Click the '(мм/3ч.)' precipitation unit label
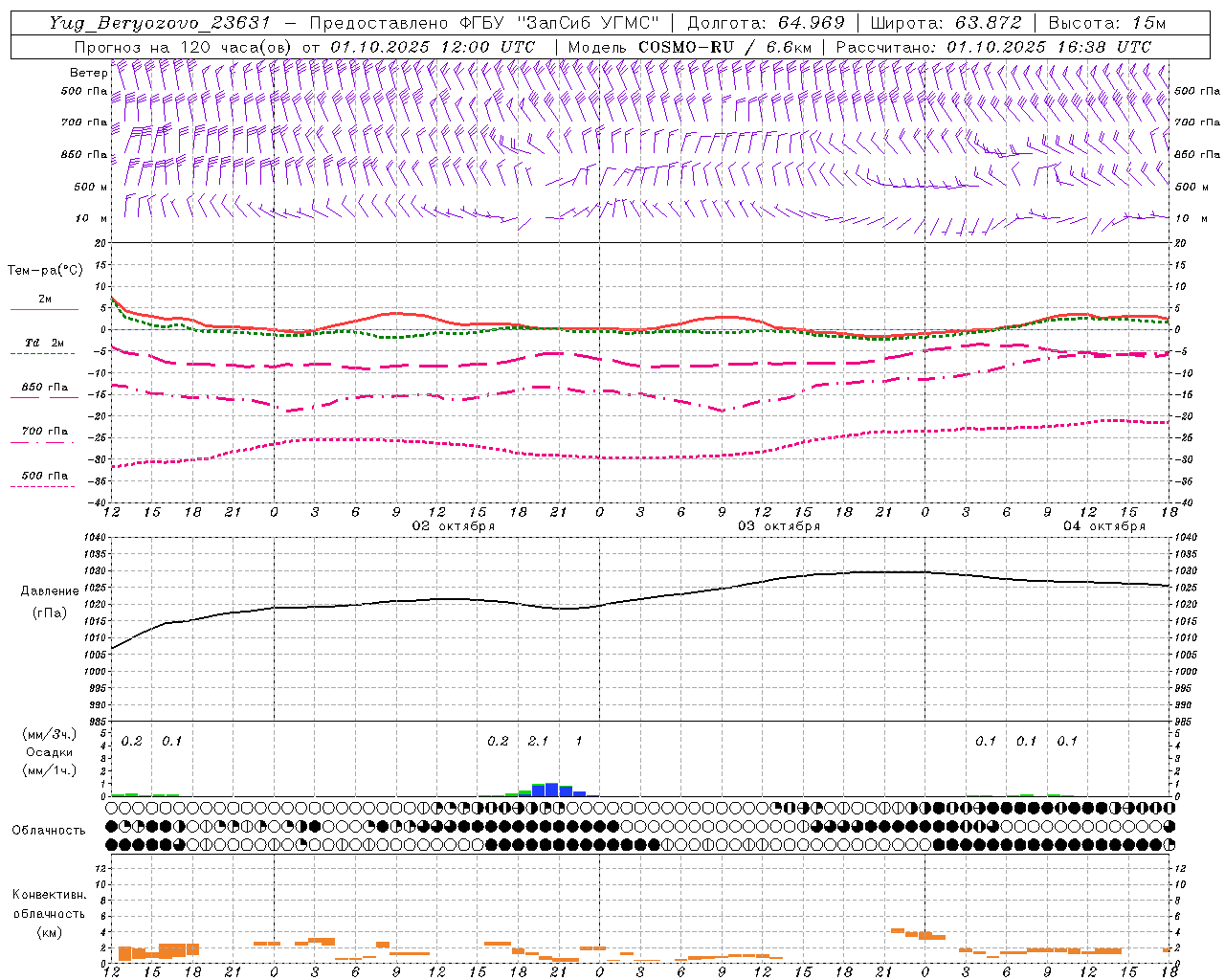The image size is (1225, 980). 49,734
